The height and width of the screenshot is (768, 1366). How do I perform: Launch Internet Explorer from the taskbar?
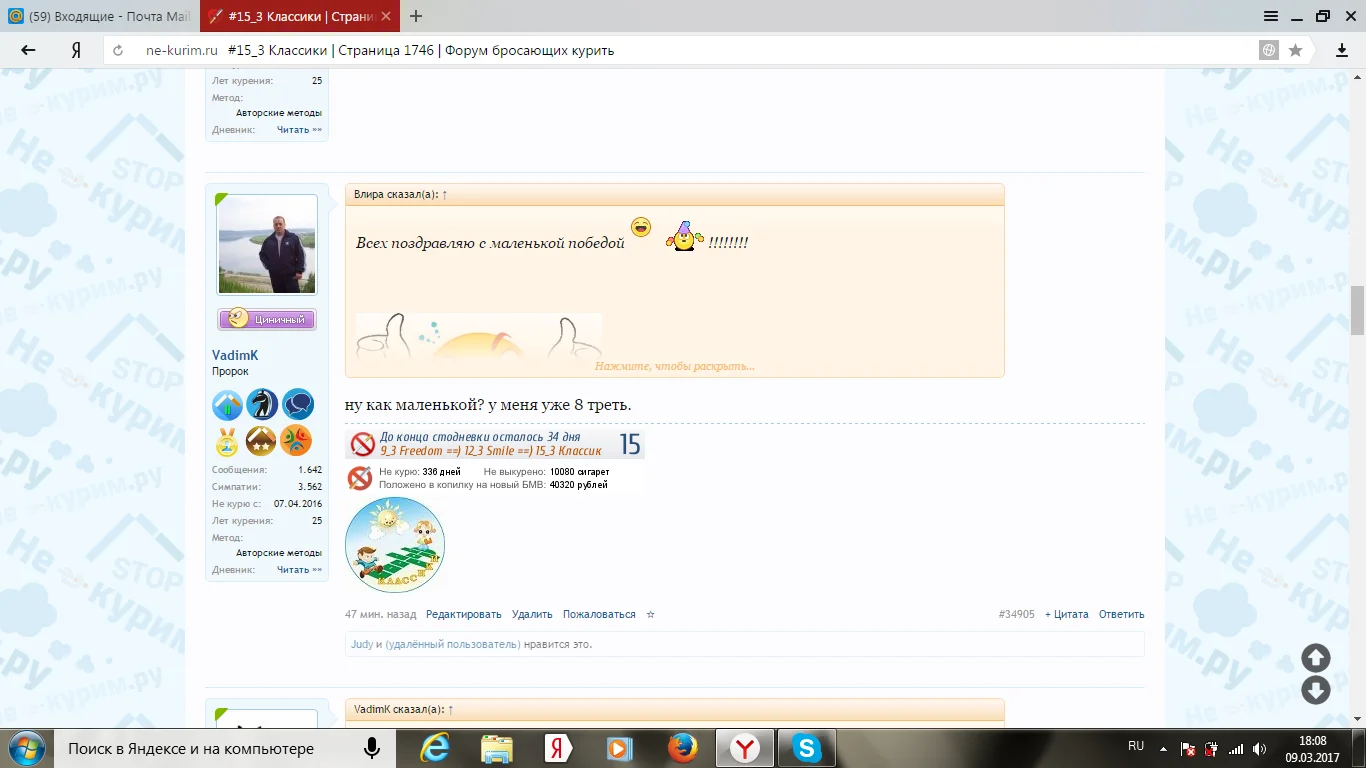433,748
